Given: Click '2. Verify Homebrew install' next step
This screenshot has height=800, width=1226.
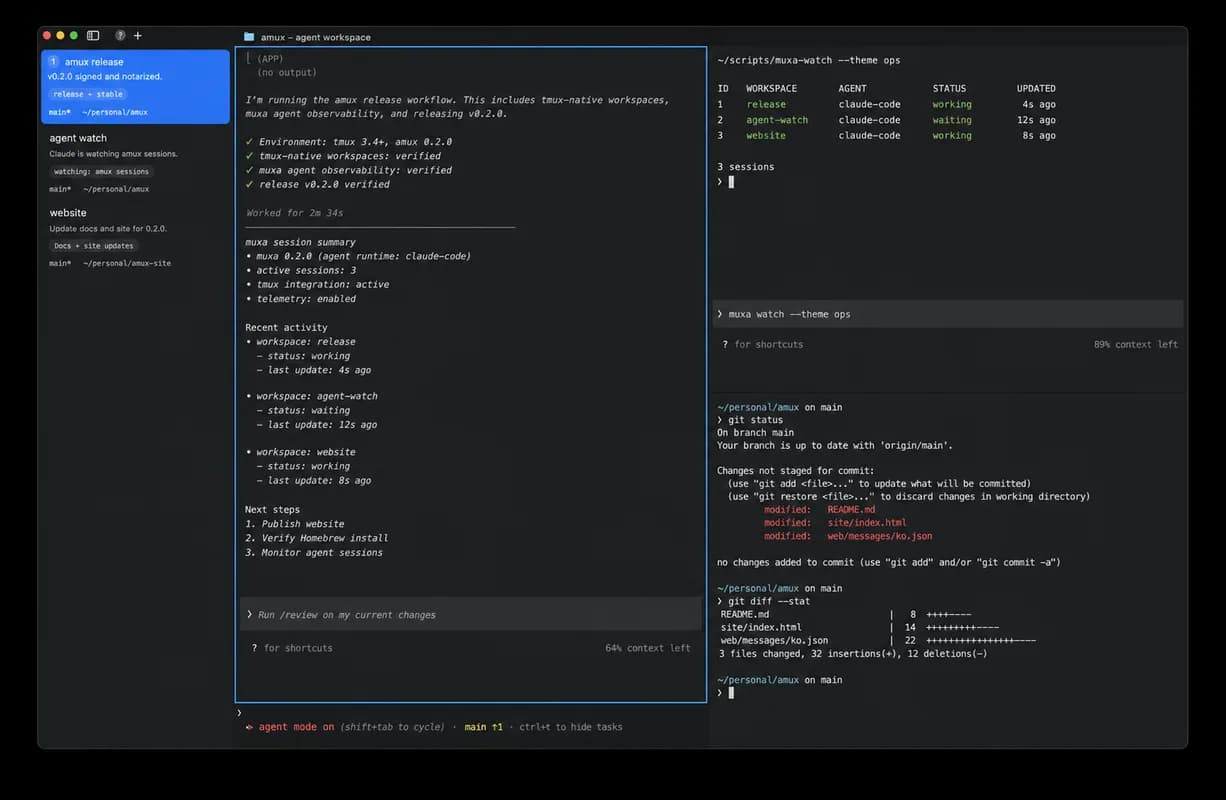Looking at the screenshot, I should (x=317, y=538).
